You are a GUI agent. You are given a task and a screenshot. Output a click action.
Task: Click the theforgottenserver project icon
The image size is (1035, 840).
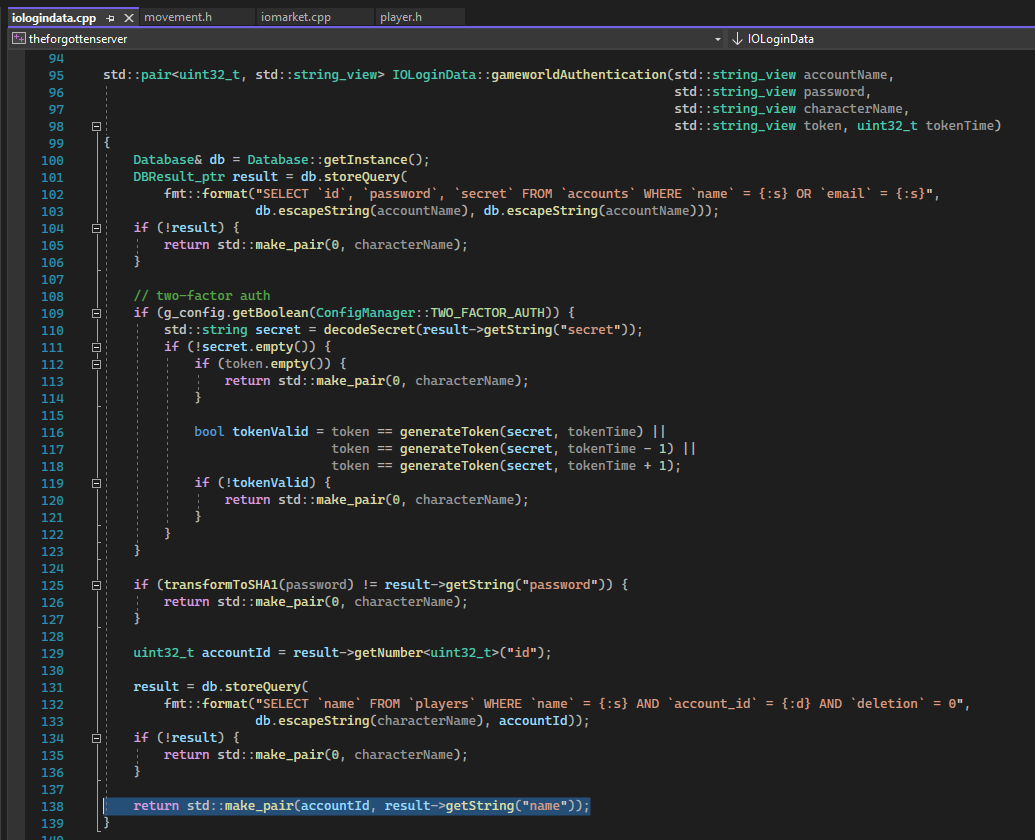click(18, 38)
